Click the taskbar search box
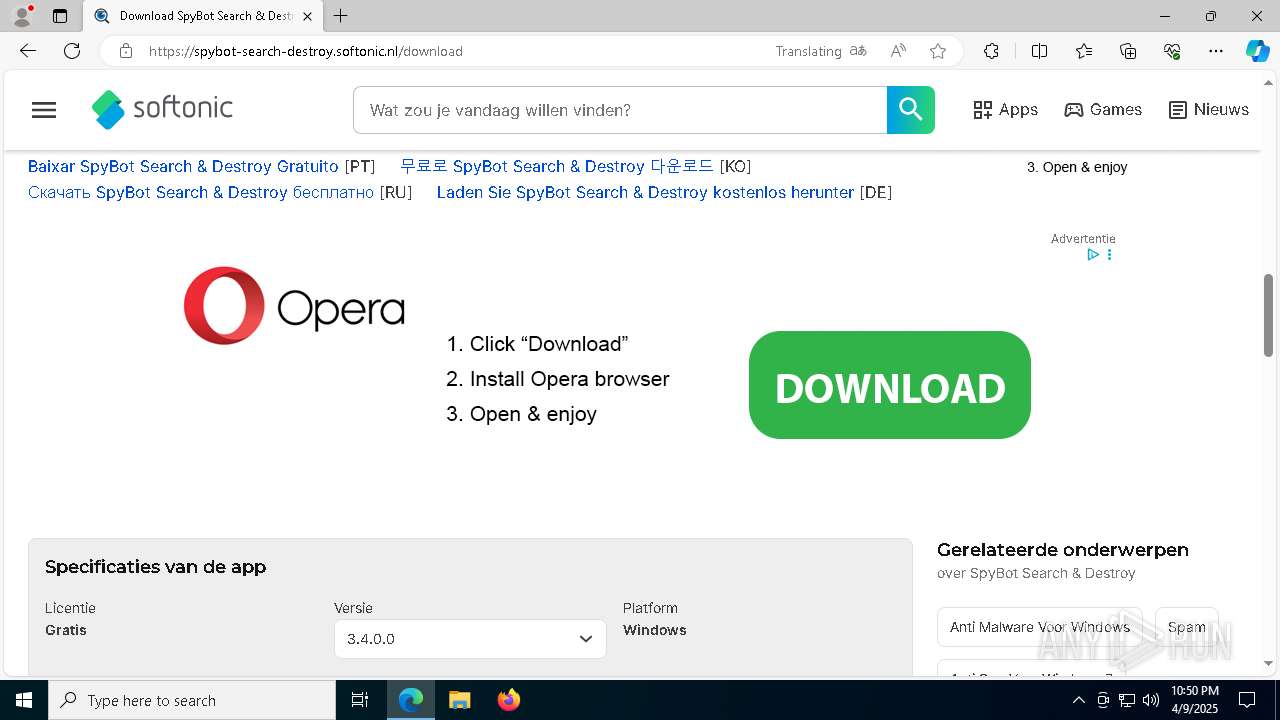Screen dimensions: 1280x720 pos(192,700)
